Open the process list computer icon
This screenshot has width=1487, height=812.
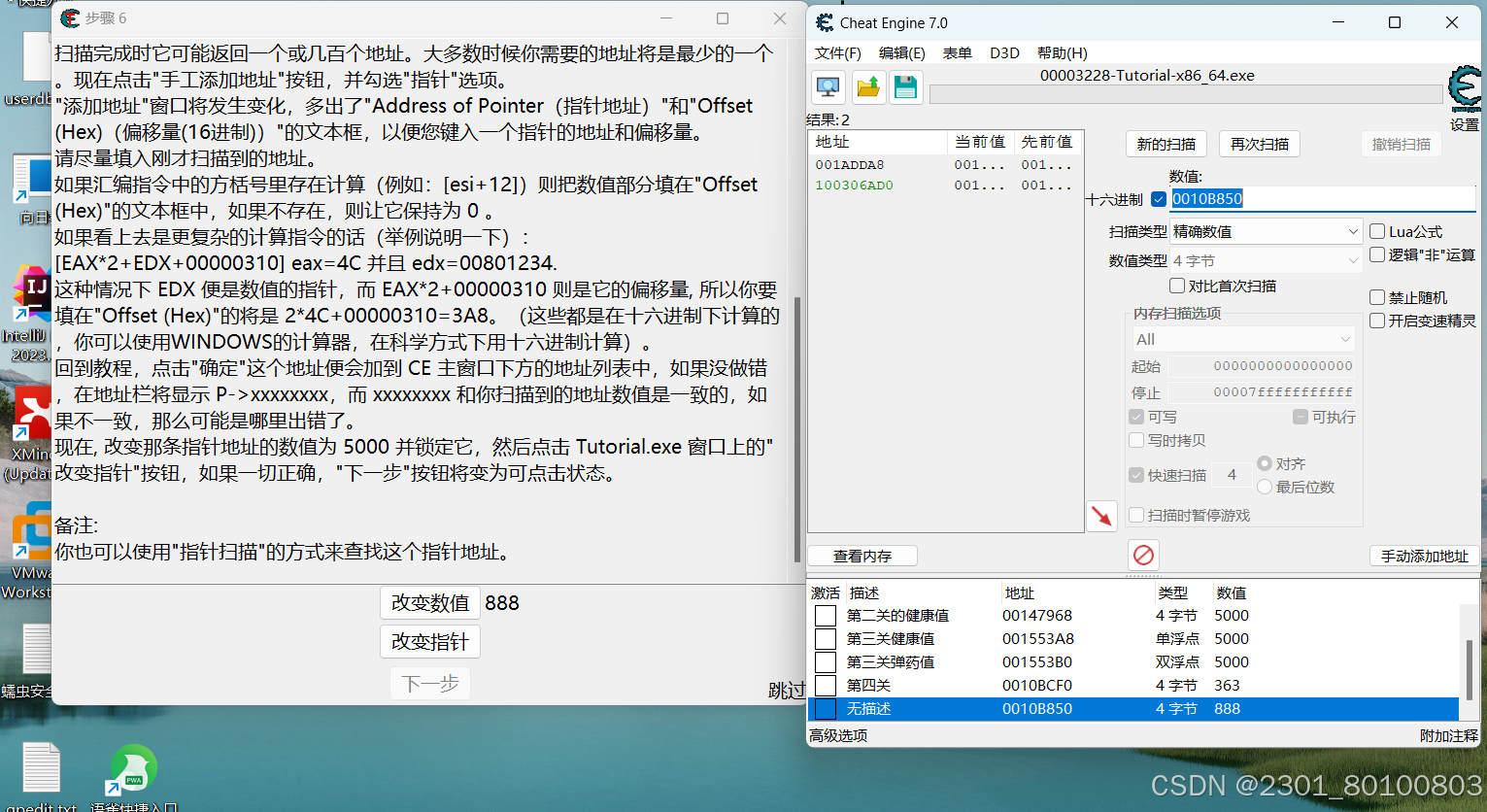pyautogui.click(x=828, y=87)
